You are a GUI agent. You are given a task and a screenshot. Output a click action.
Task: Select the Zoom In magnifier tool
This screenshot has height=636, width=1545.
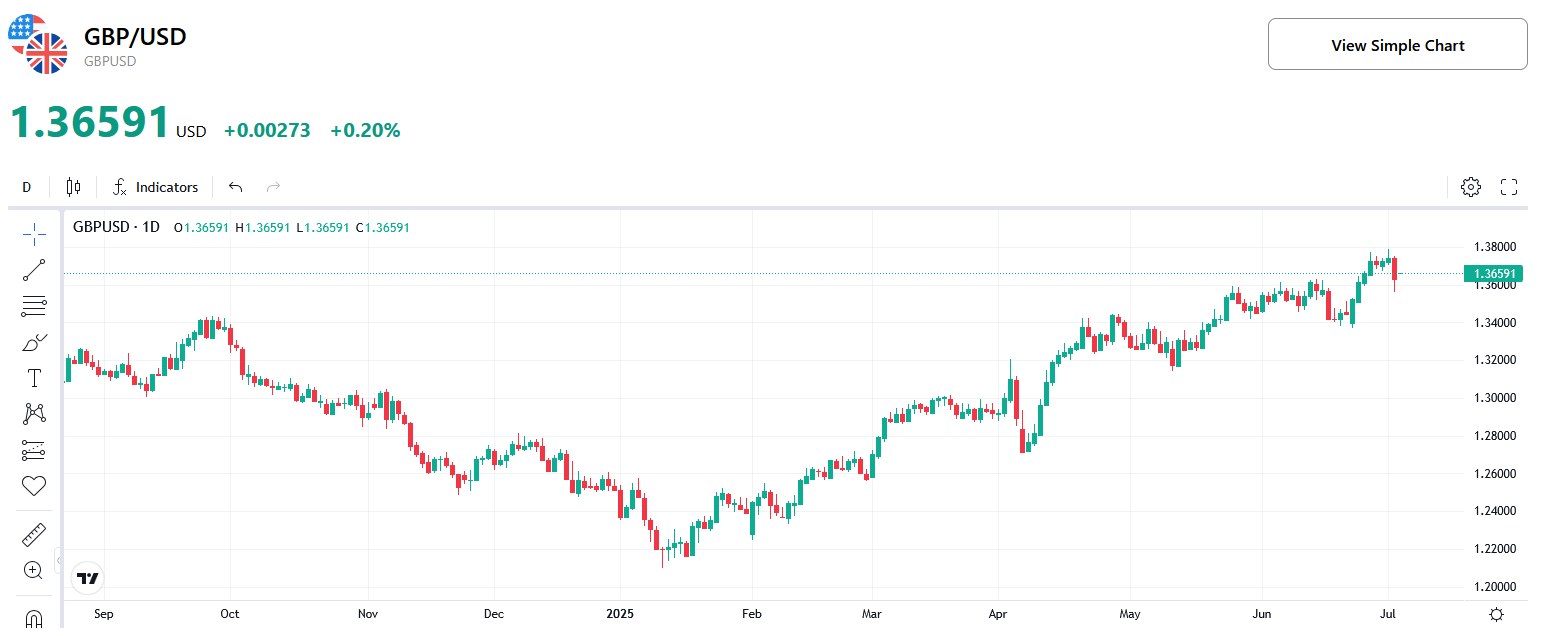pos(33,569)
